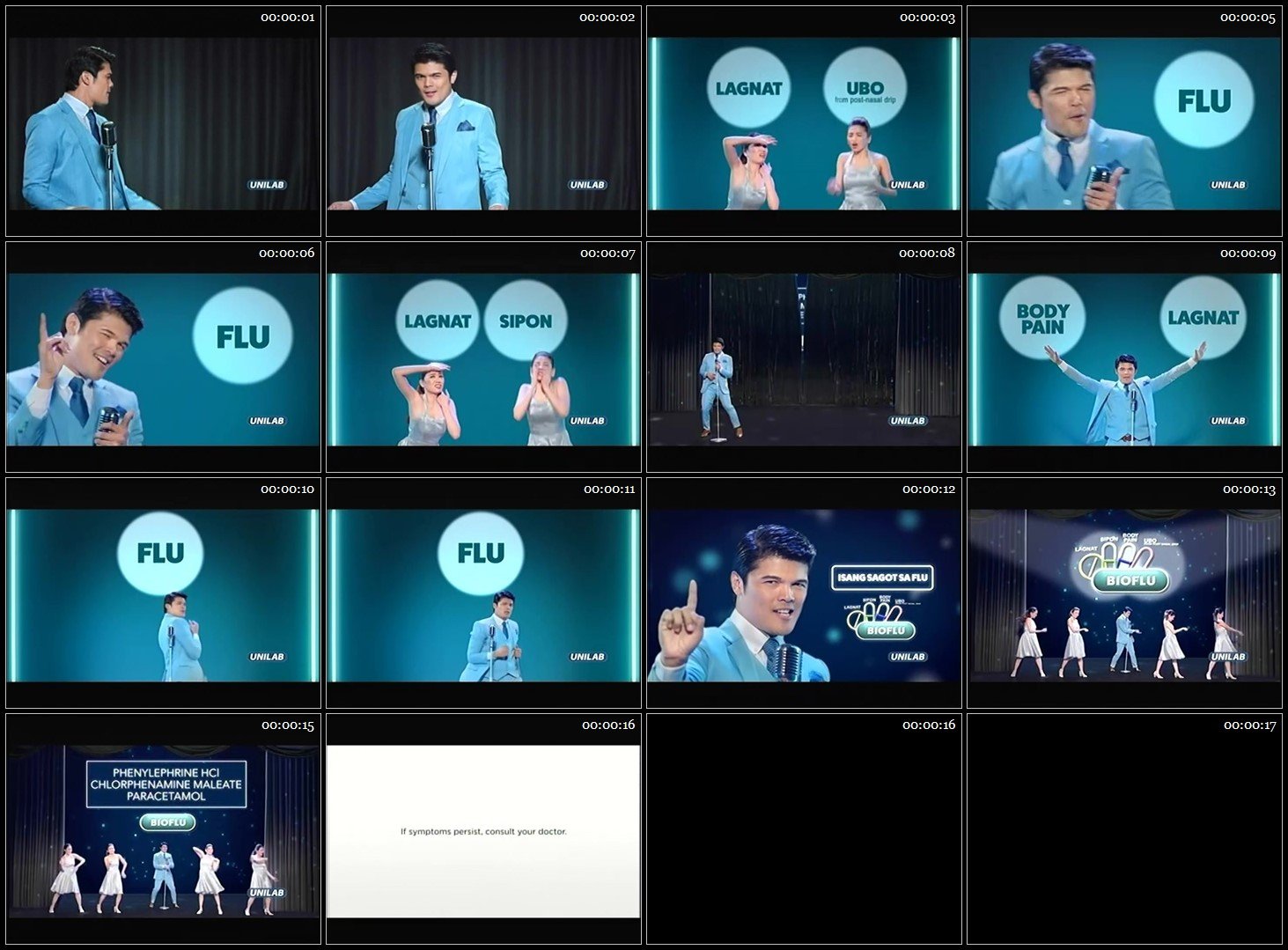Image resolution: width=1288 pixels, height=950 pixels.
Task: Select the frame of the man facing forward by dark curtain
Action: click(x=483, y=122)
